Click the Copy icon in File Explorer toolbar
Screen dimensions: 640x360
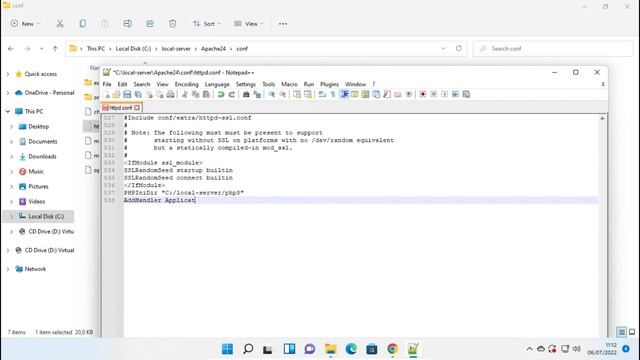[82, 24]
